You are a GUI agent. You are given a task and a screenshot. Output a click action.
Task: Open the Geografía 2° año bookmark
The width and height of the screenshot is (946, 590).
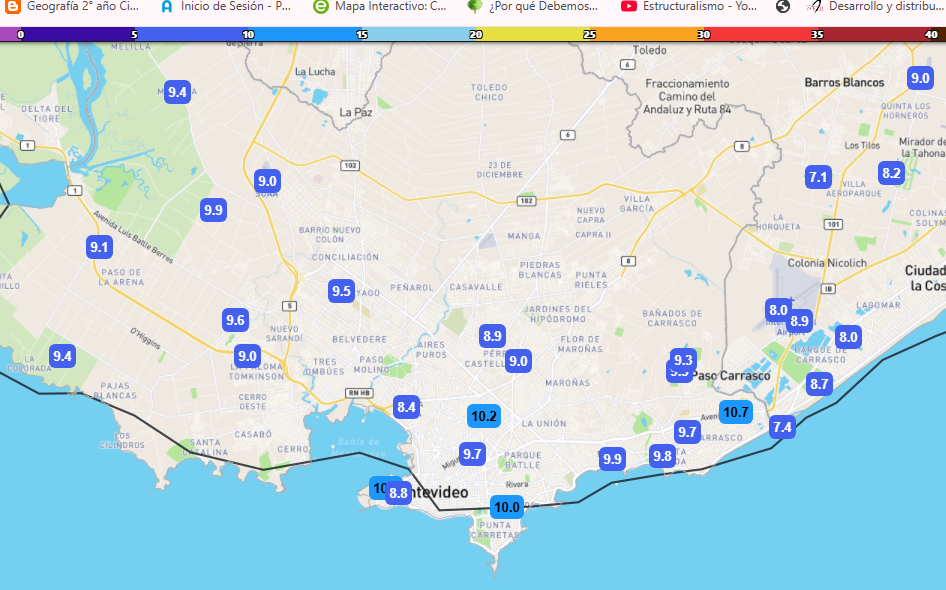coord(72,7)
